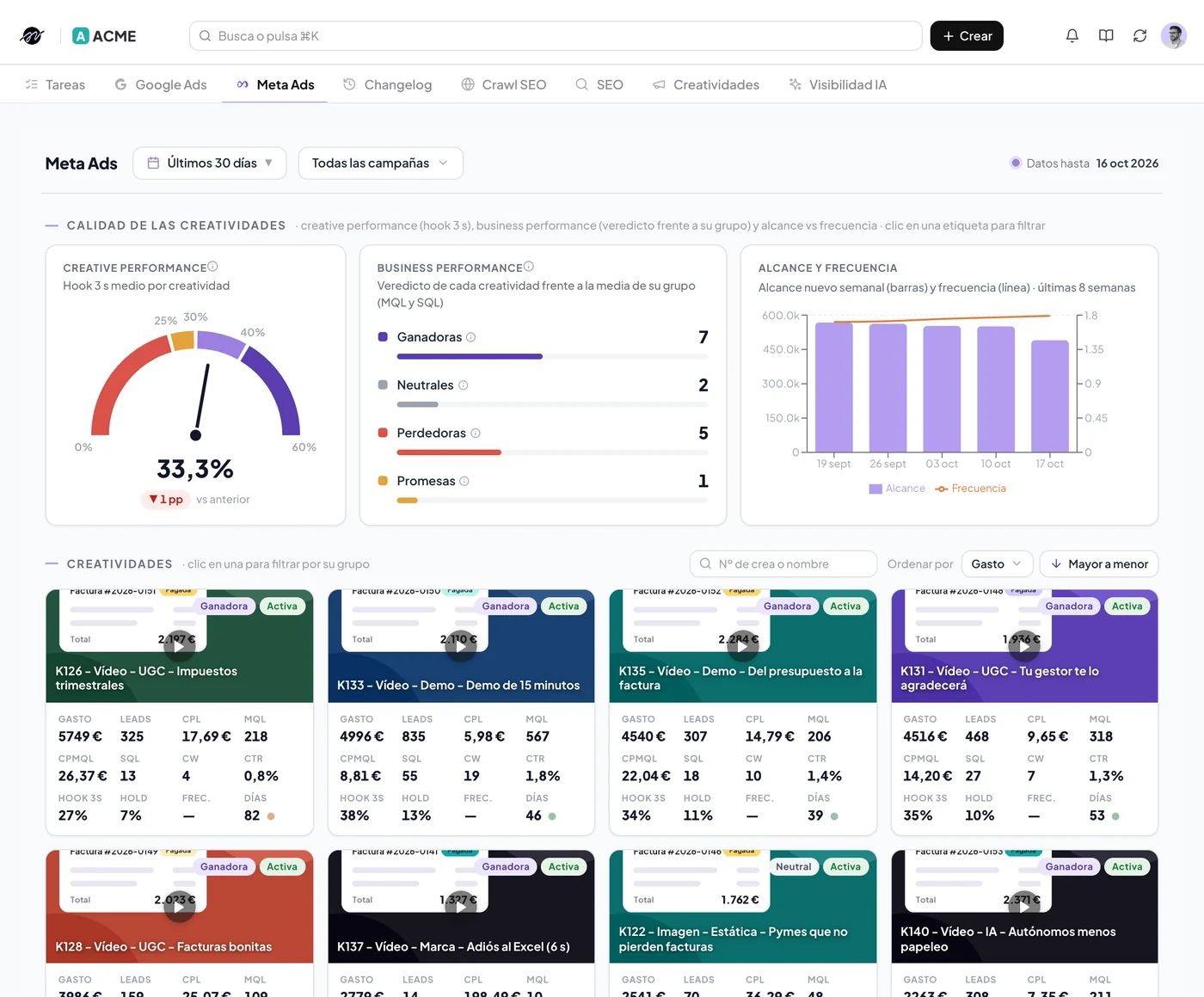Open the Gasto sort-by dropdown
The image size is (1204, 997).
tap(997, 564)
